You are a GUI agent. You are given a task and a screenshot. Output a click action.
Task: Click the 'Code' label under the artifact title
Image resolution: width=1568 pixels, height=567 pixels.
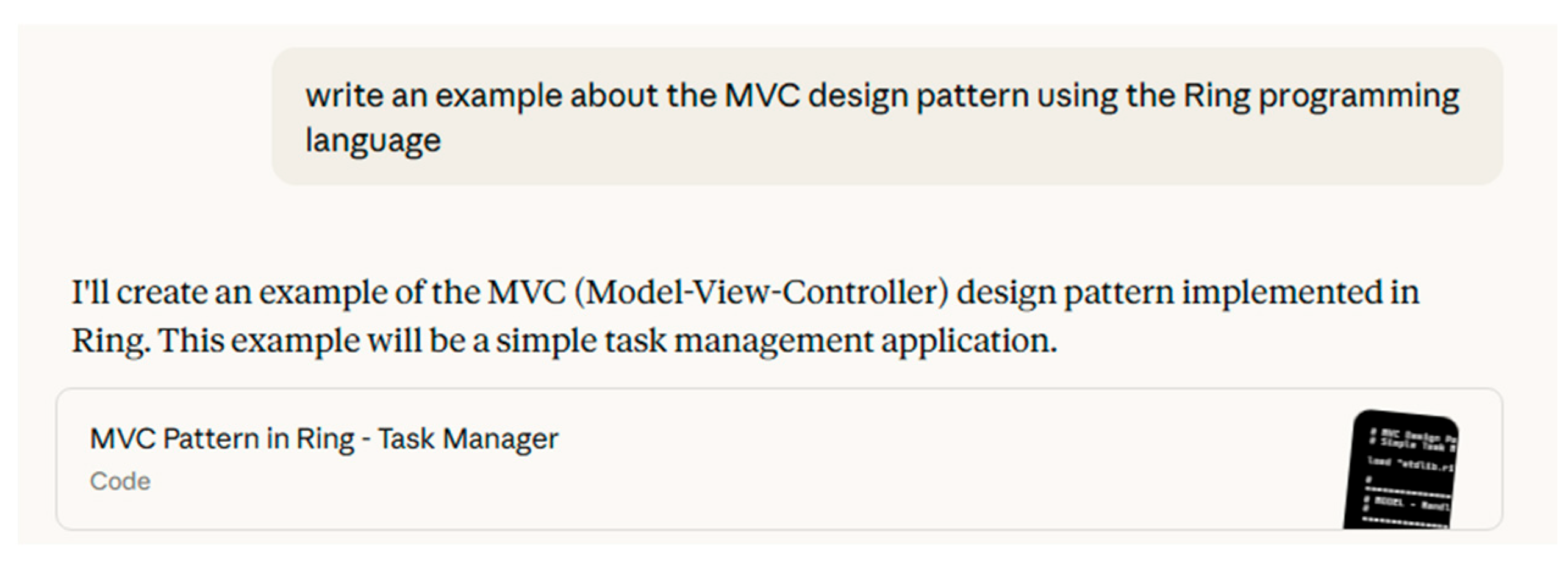click(x=120, y=482)
